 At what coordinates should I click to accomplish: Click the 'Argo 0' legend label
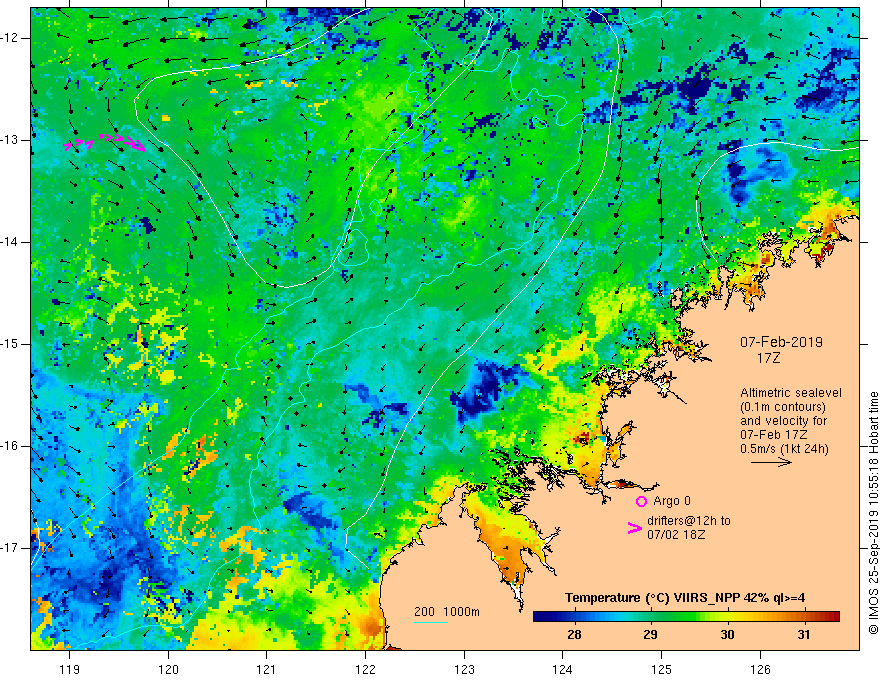(672, 501)
